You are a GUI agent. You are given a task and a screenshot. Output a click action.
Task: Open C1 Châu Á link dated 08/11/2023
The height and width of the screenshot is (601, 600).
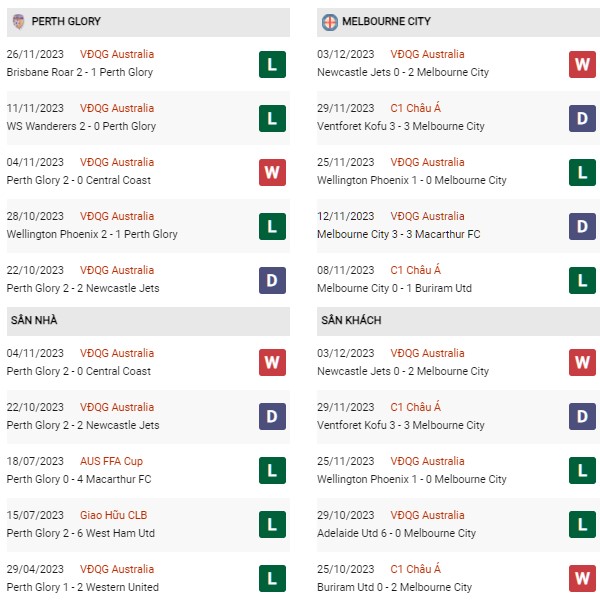click(x=416, y=270)
